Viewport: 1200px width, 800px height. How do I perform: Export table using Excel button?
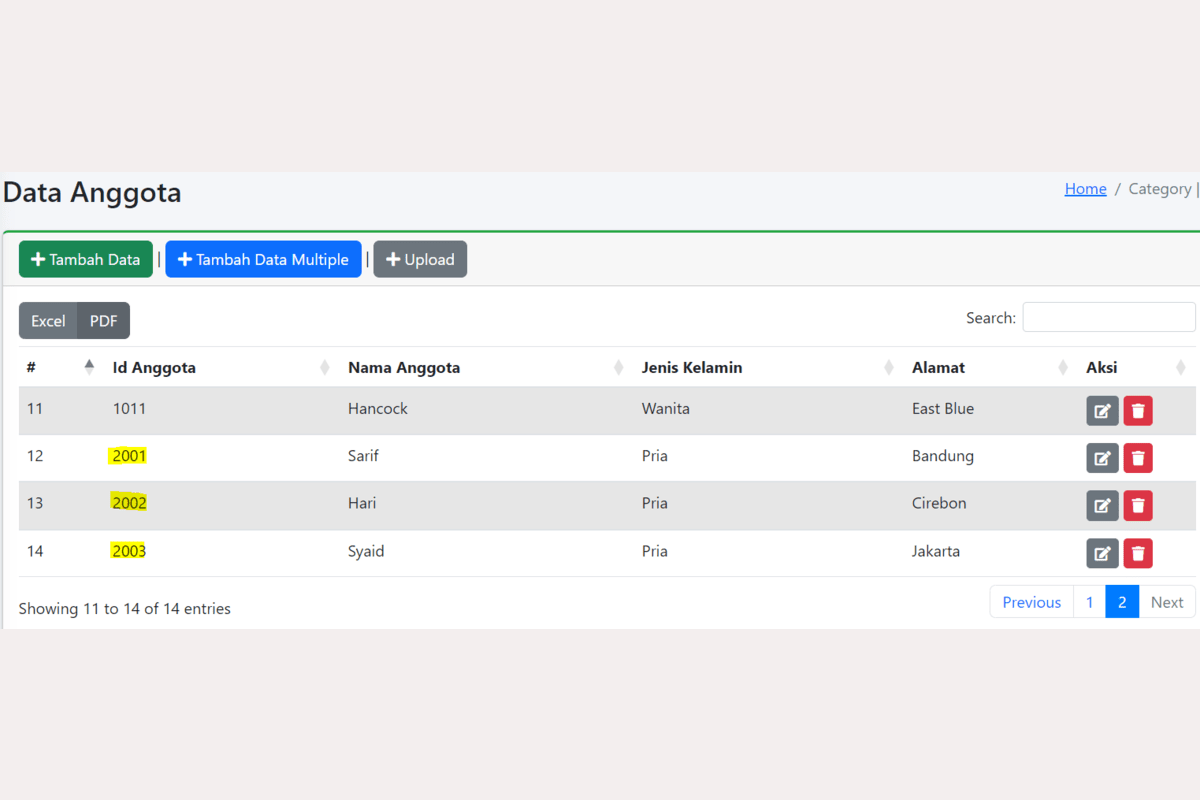point(48,321)
